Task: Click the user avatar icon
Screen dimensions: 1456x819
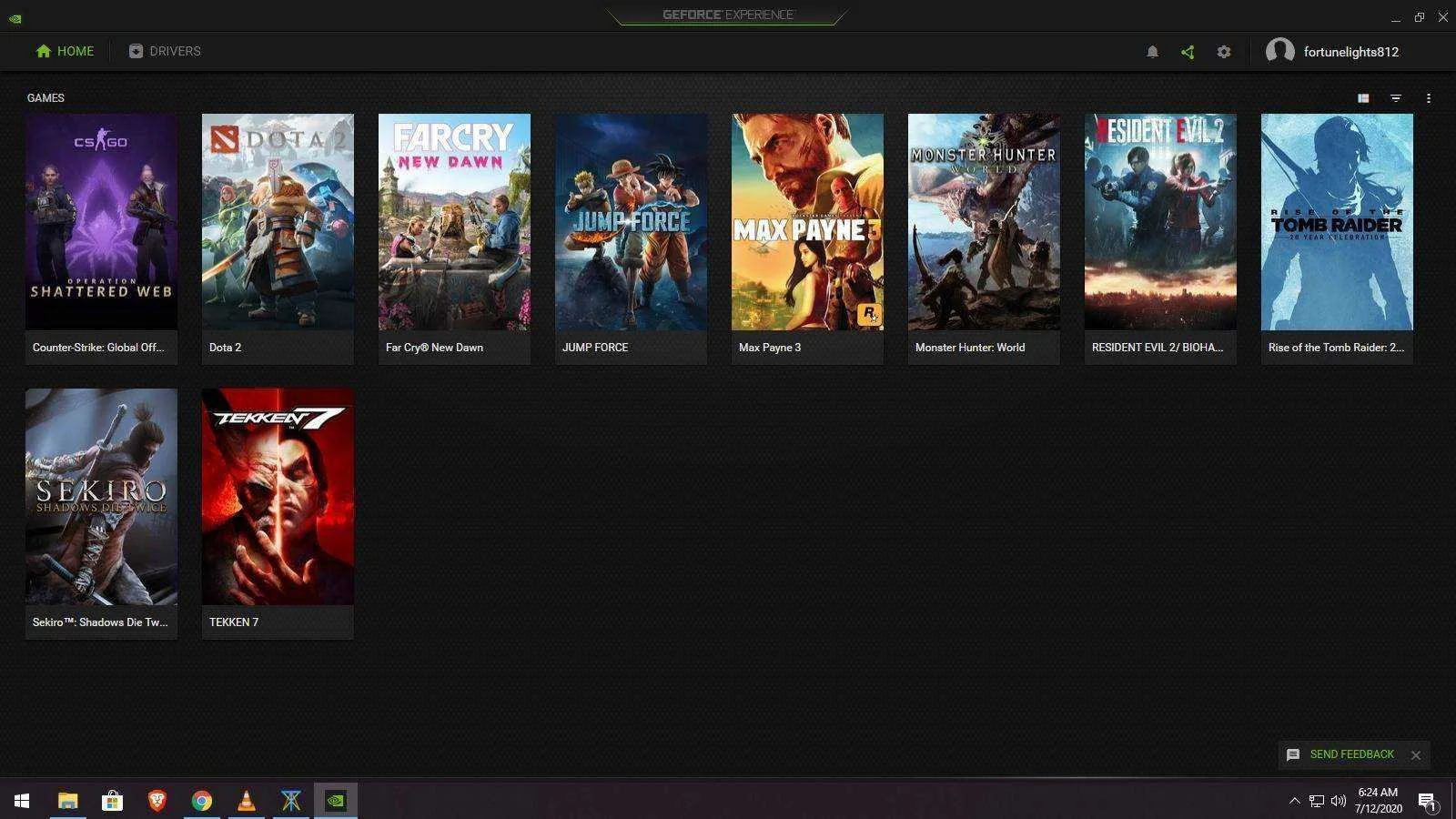Action: click(x=1280, y=51)
